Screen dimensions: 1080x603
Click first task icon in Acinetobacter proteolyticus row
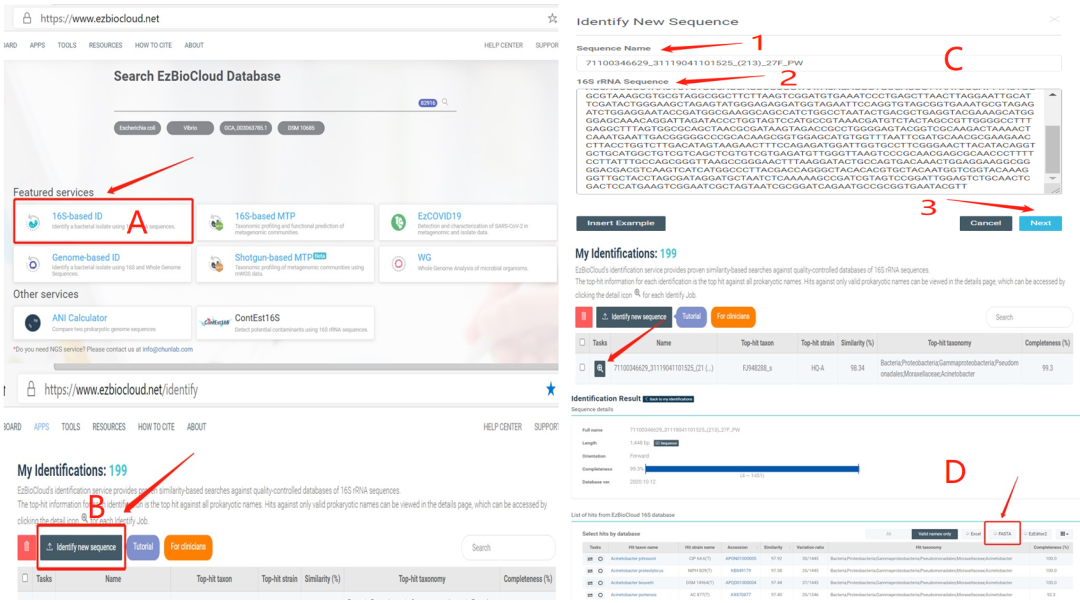(590, 571)
